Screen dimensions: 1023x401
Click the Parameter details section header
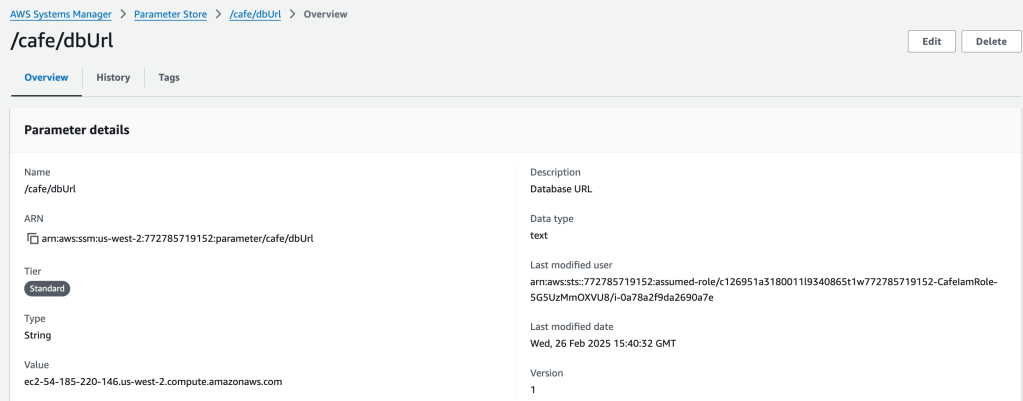pyautogui.click(x=76, y=130)
